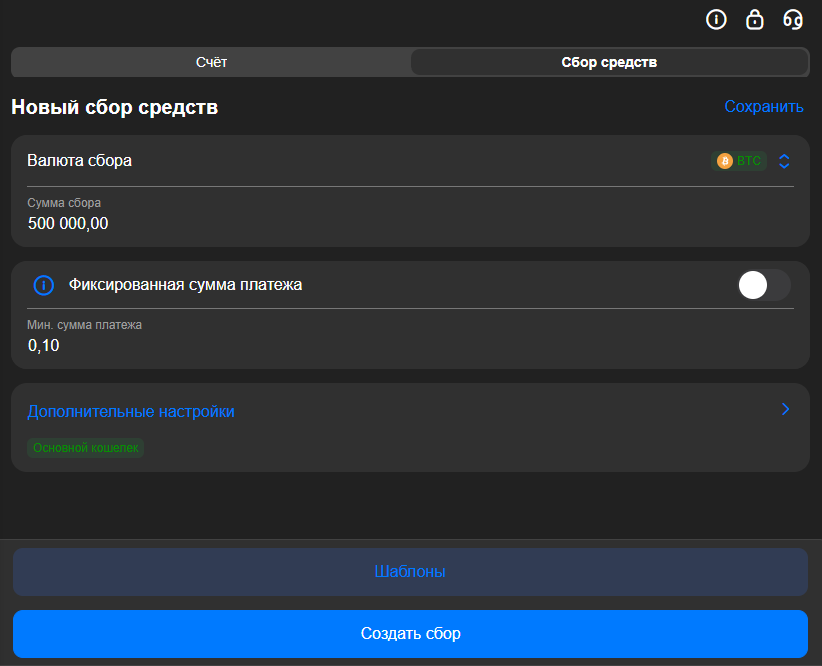Open currency selector up-down arrows
822x666 pixels.
pyautogui.click(x=784, y=161)
